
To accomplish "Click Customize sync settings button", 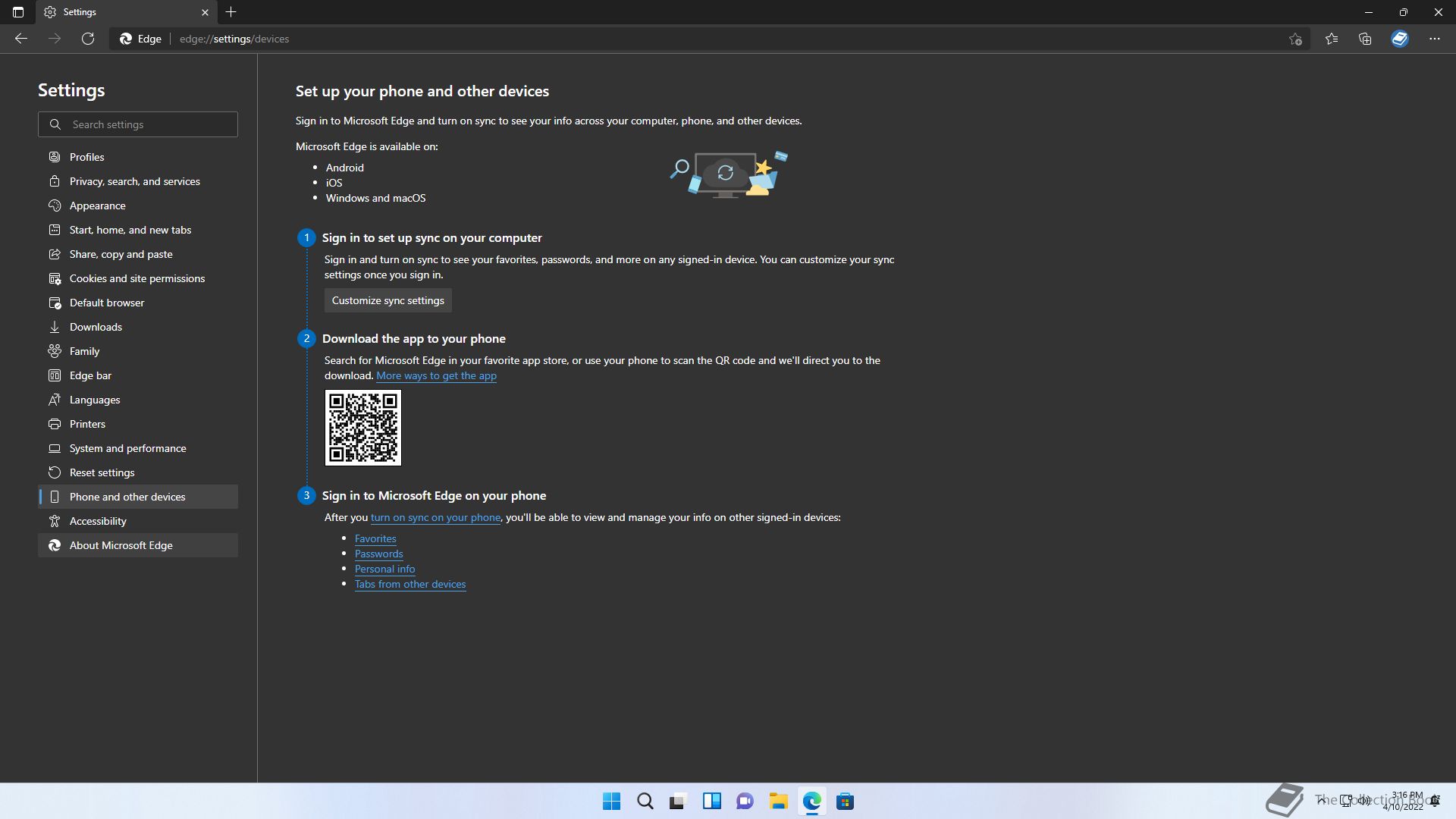I will [x=388, y=300].
